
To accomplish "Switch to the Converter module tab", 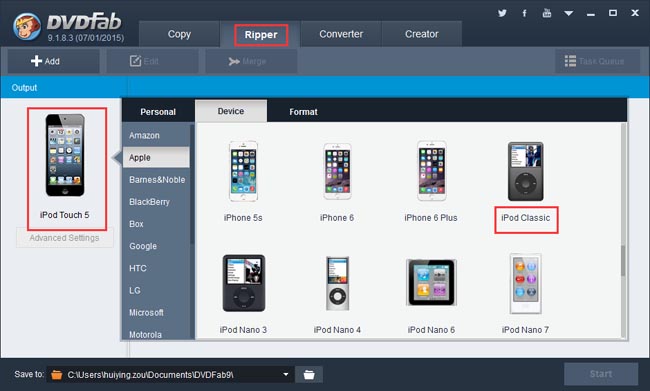I will click(341, 34).
